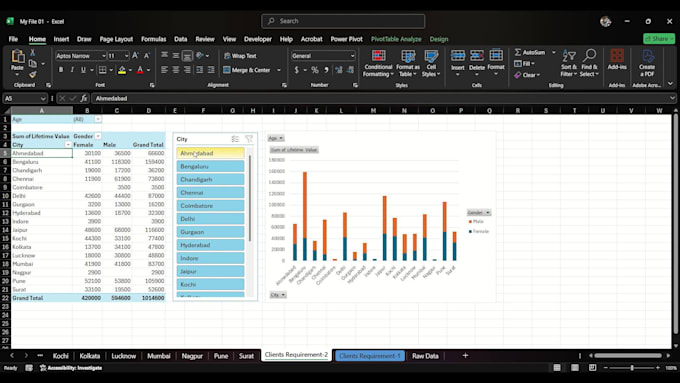This screenshot has width=680, height=383.
Task: Toggle center horizontal alignment
Action: 176,70
